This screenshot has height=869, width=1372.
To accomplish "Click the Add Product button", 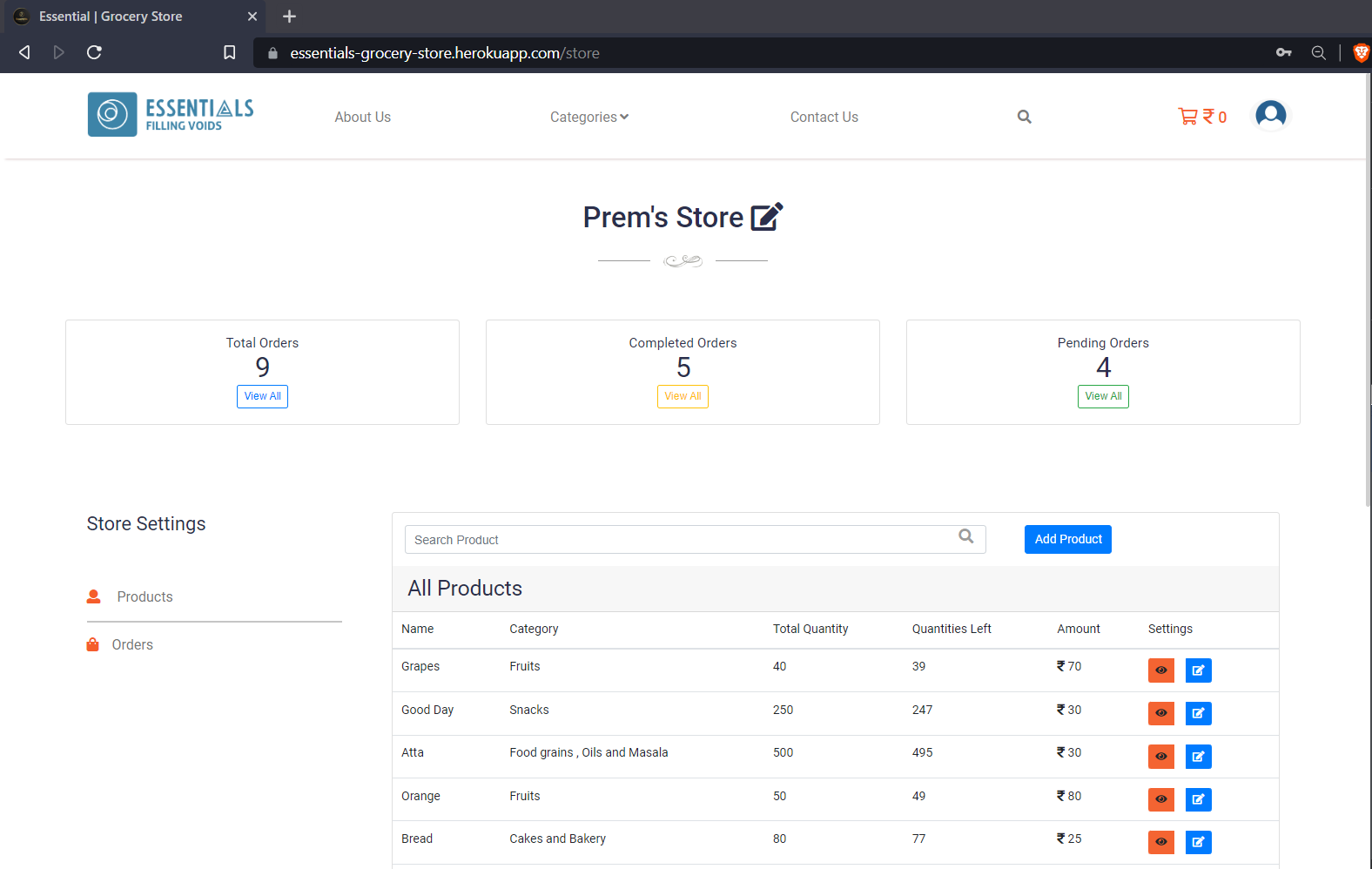I will 1068,539.
